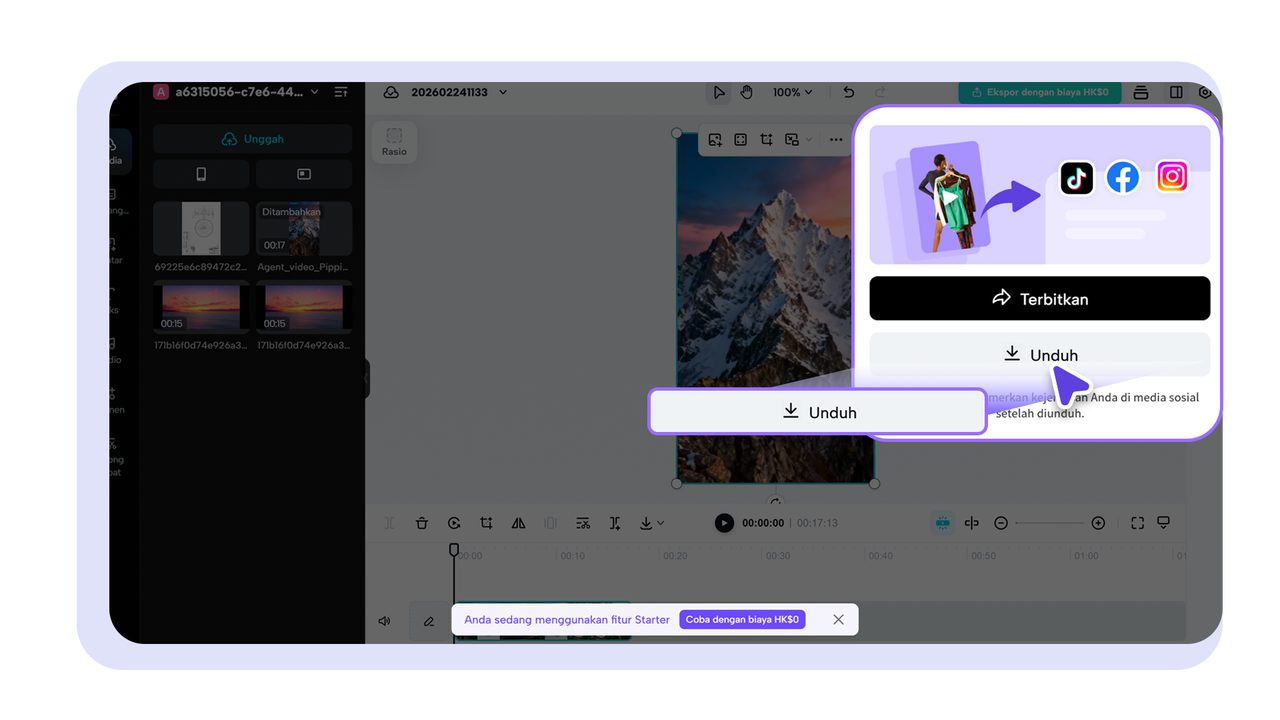Choose the screen recording upload icon
Screen dimensions: 1280x720
coord(304,174)
